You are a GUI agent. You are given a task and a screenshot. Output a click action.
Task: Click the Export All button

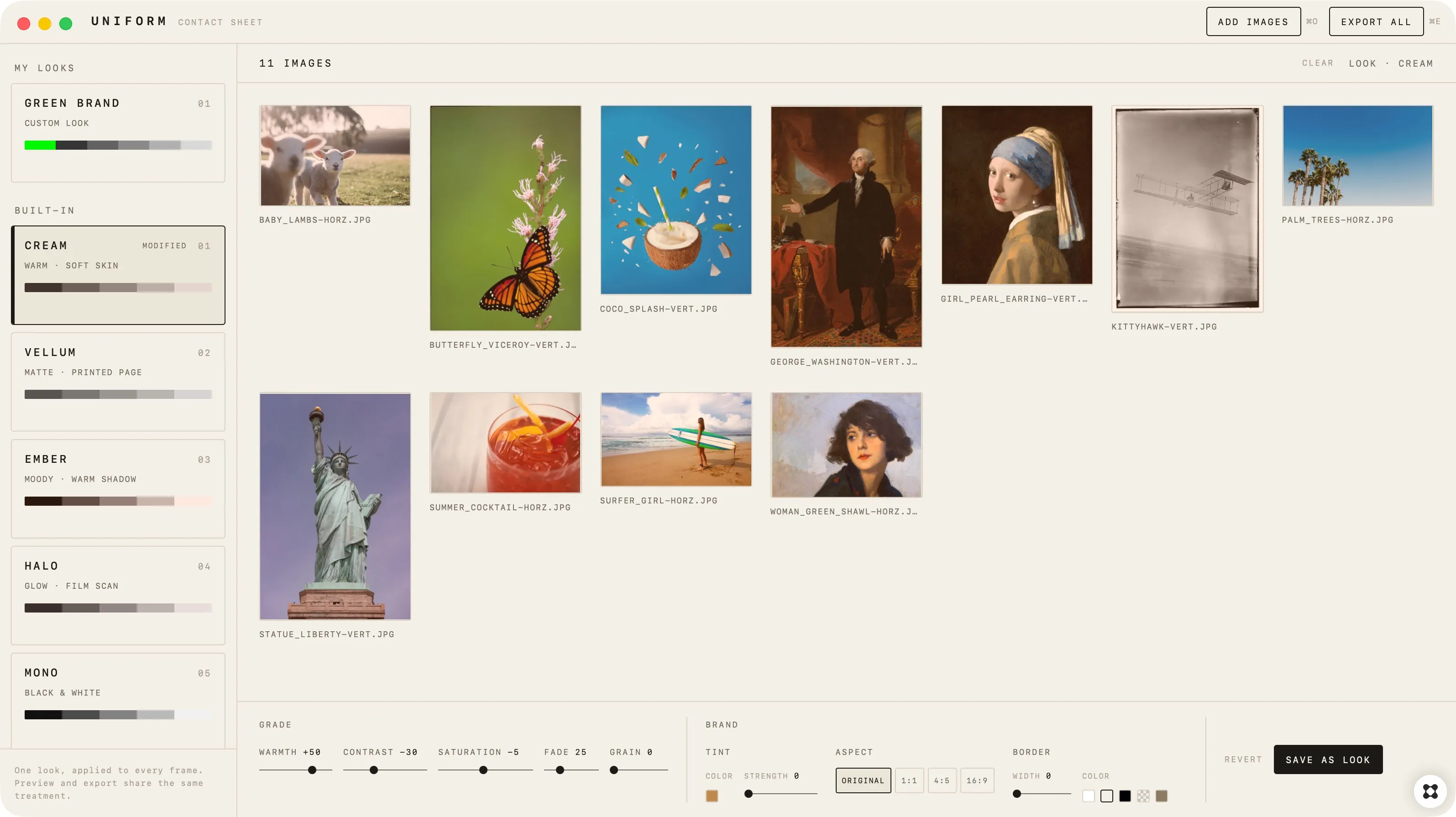(x=1376, y=21)
